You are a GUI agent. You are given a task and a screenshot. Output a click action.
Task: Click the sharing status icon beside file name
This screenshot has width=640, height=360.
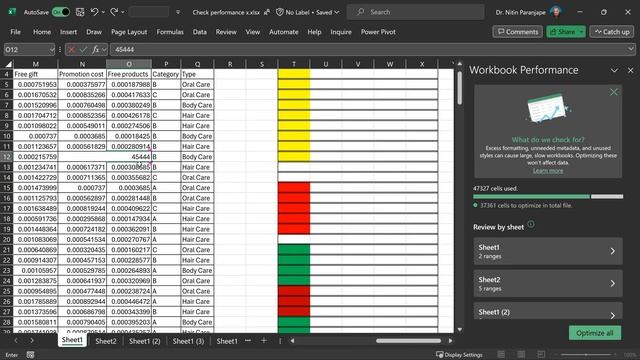(267, 12)
